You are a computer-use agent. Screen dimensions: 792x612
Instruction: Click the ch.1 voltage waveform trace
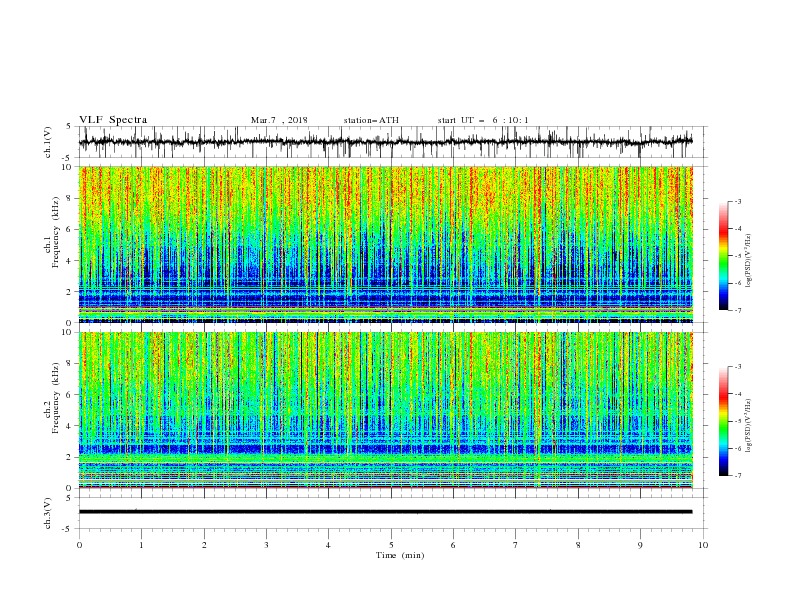tap(386, 142)
